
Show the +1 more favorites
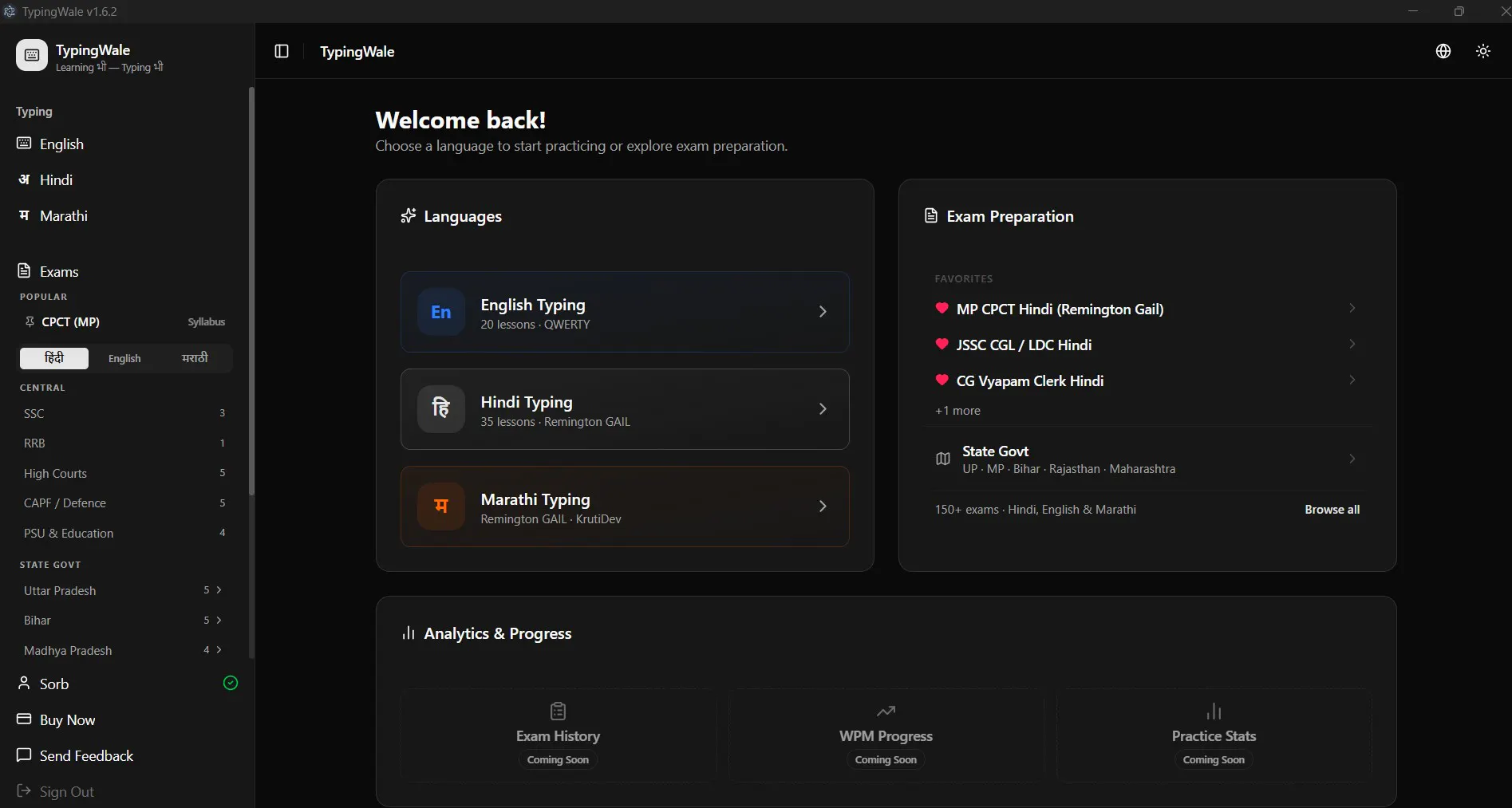[x=957, y=411]
